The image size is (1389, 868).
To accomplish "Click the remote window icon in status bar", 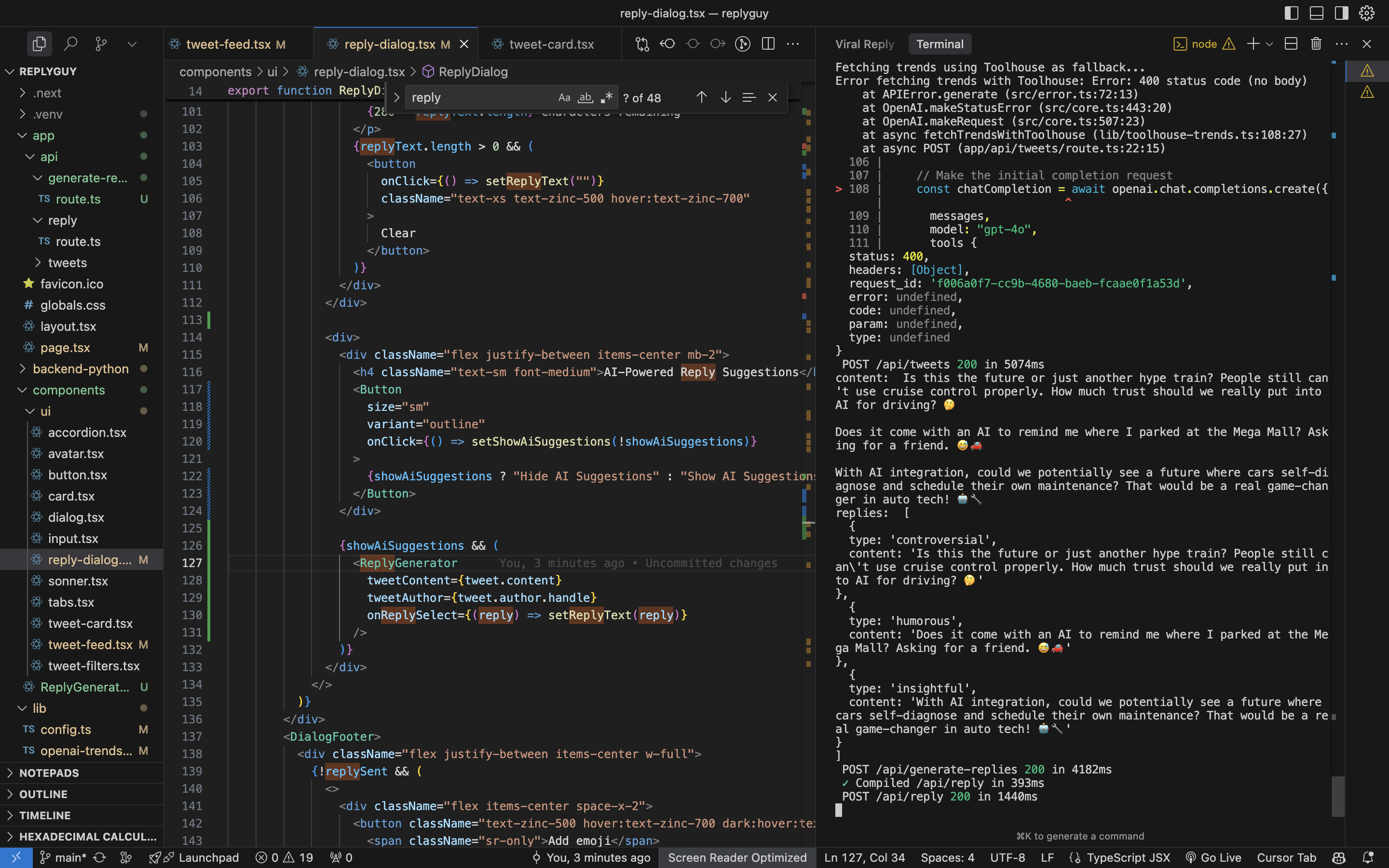I will pyautogui.click(x=16, y=858).
